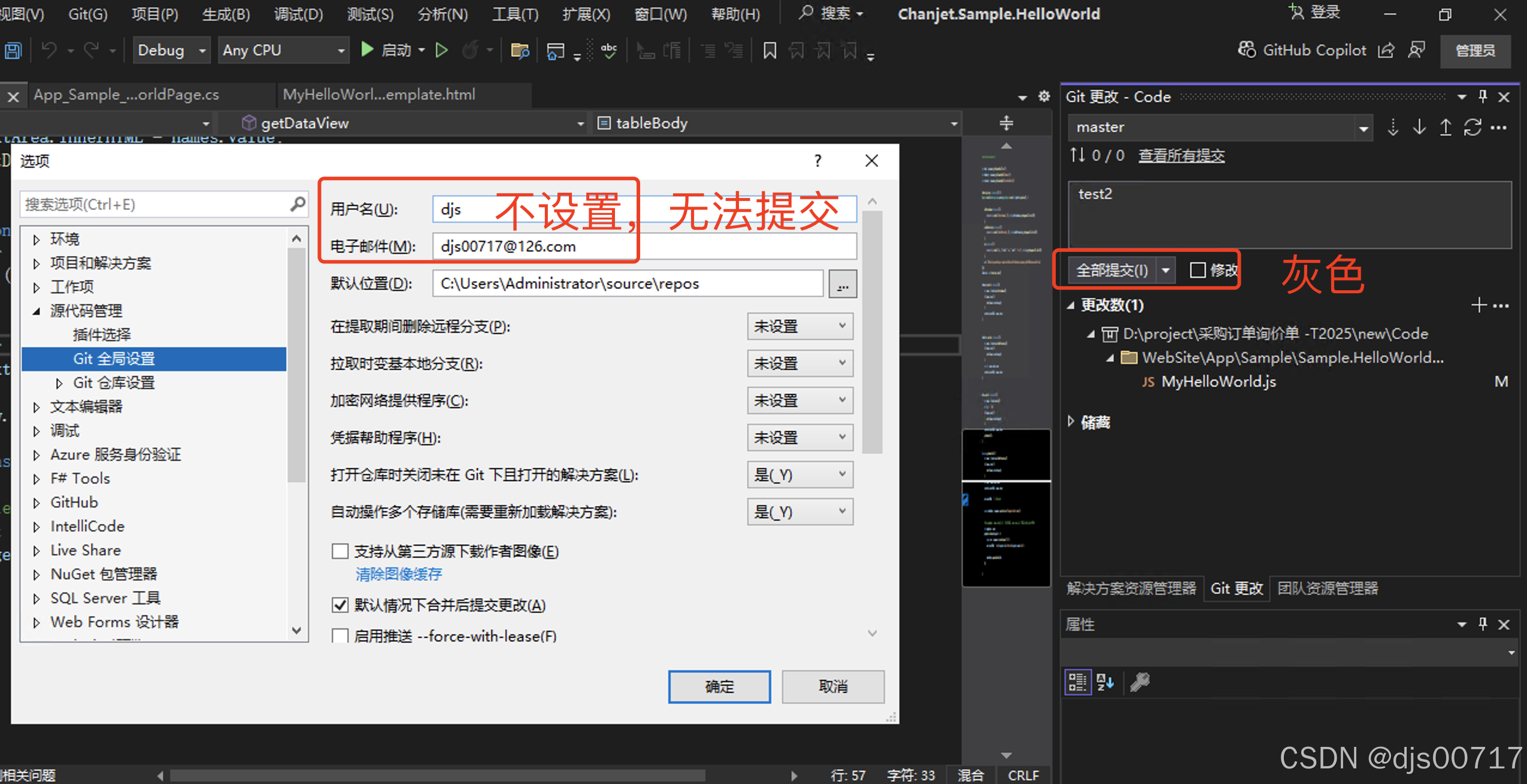The image size is (1527, 784).
Task: Enable the third-party author images checkbox
Action: [x=340, y=551]
